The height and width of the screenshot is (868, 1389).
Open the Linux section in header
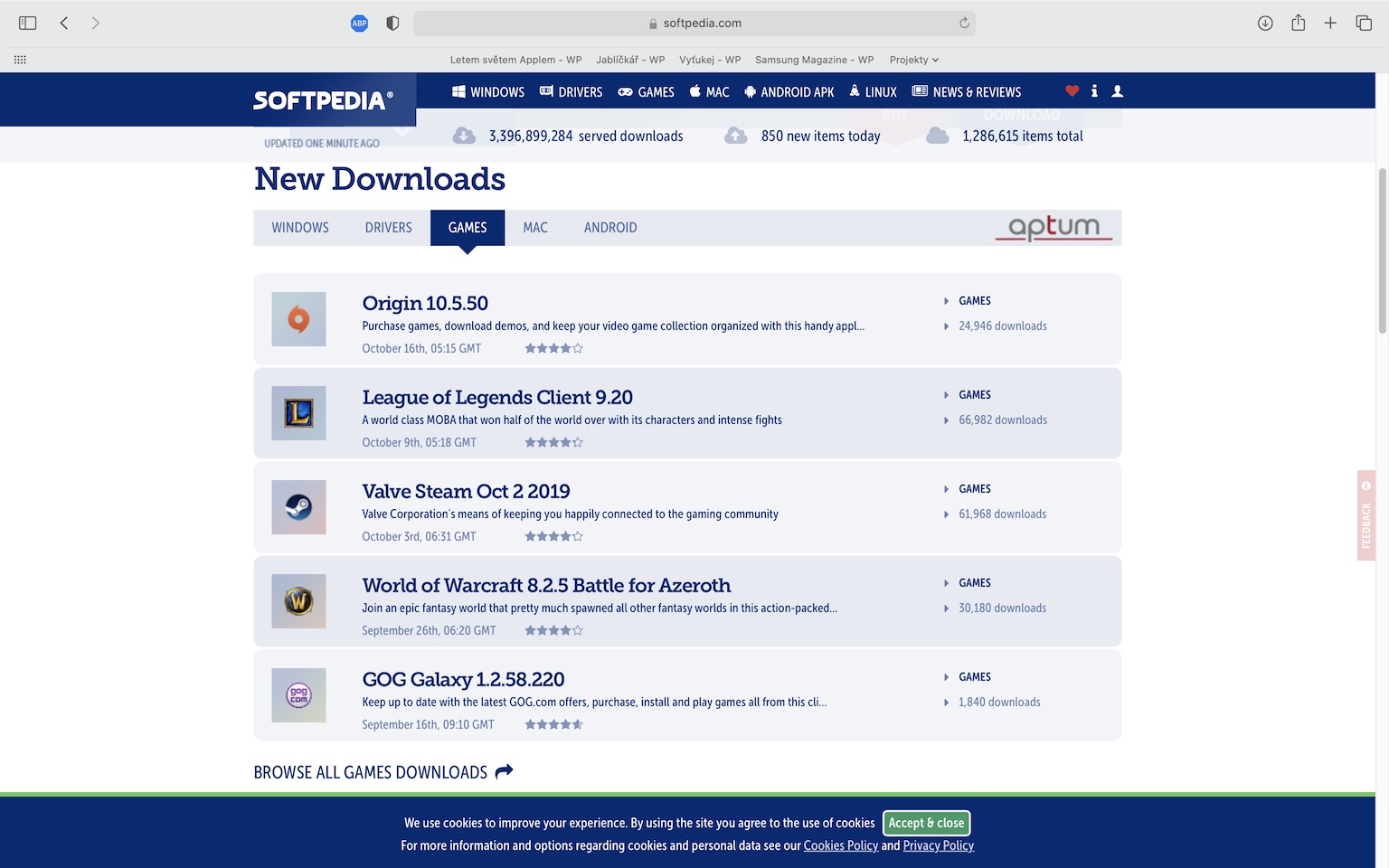coord(873,92)
